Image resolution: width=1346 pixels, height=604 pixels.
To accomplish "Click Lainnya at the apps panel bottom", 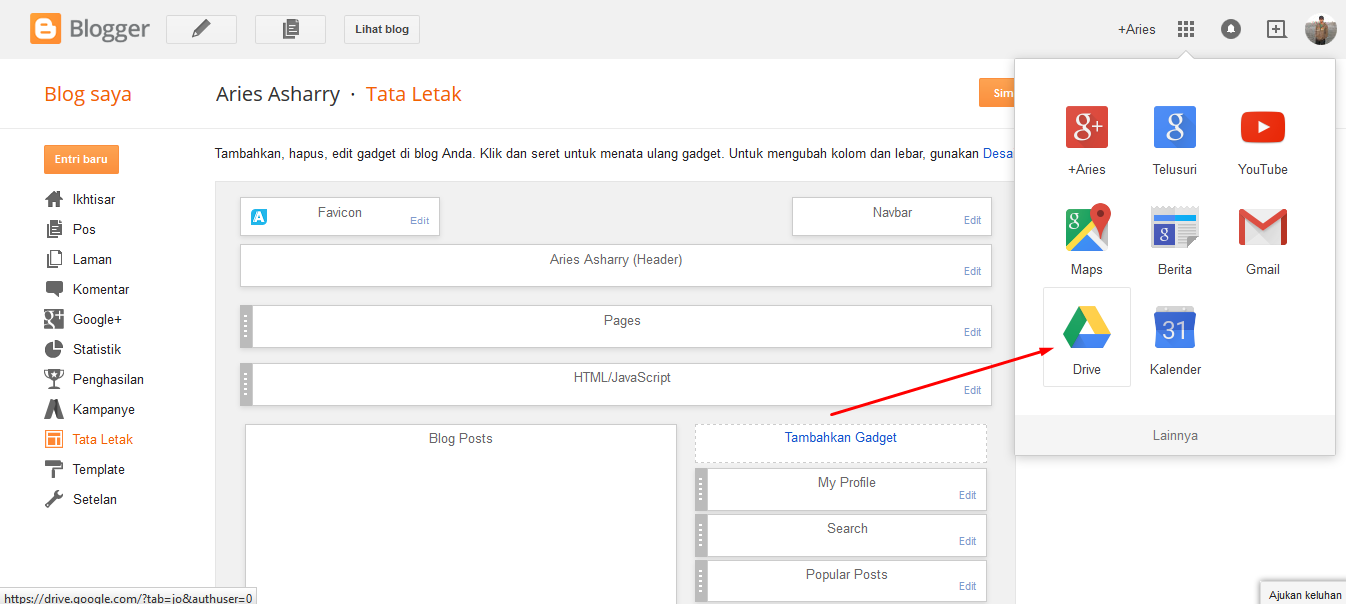I will click(x=1175, y=436).
